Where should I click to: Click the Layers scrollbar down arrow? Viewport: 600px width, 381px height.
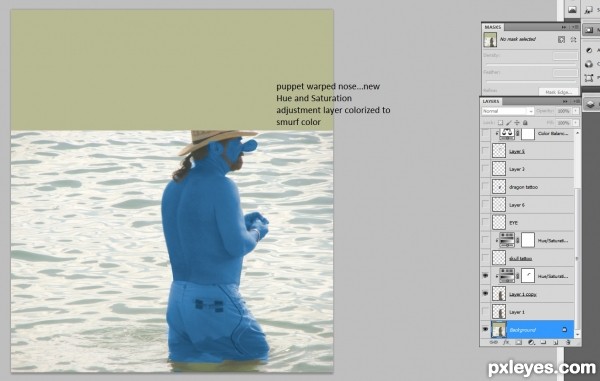pos(577,334)
